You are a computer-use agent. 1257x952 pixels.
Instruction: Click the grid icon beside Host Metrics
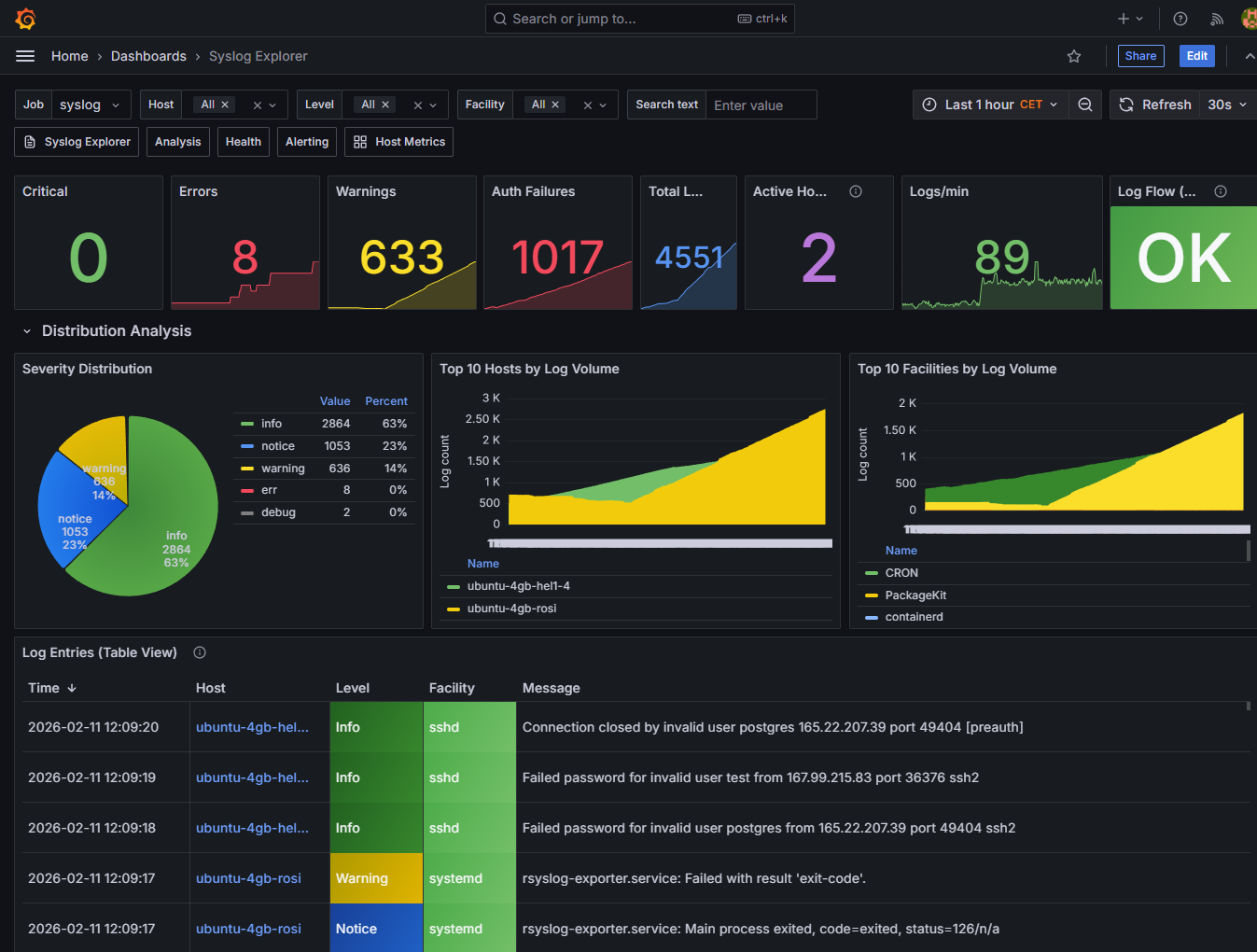click(360, 141)
